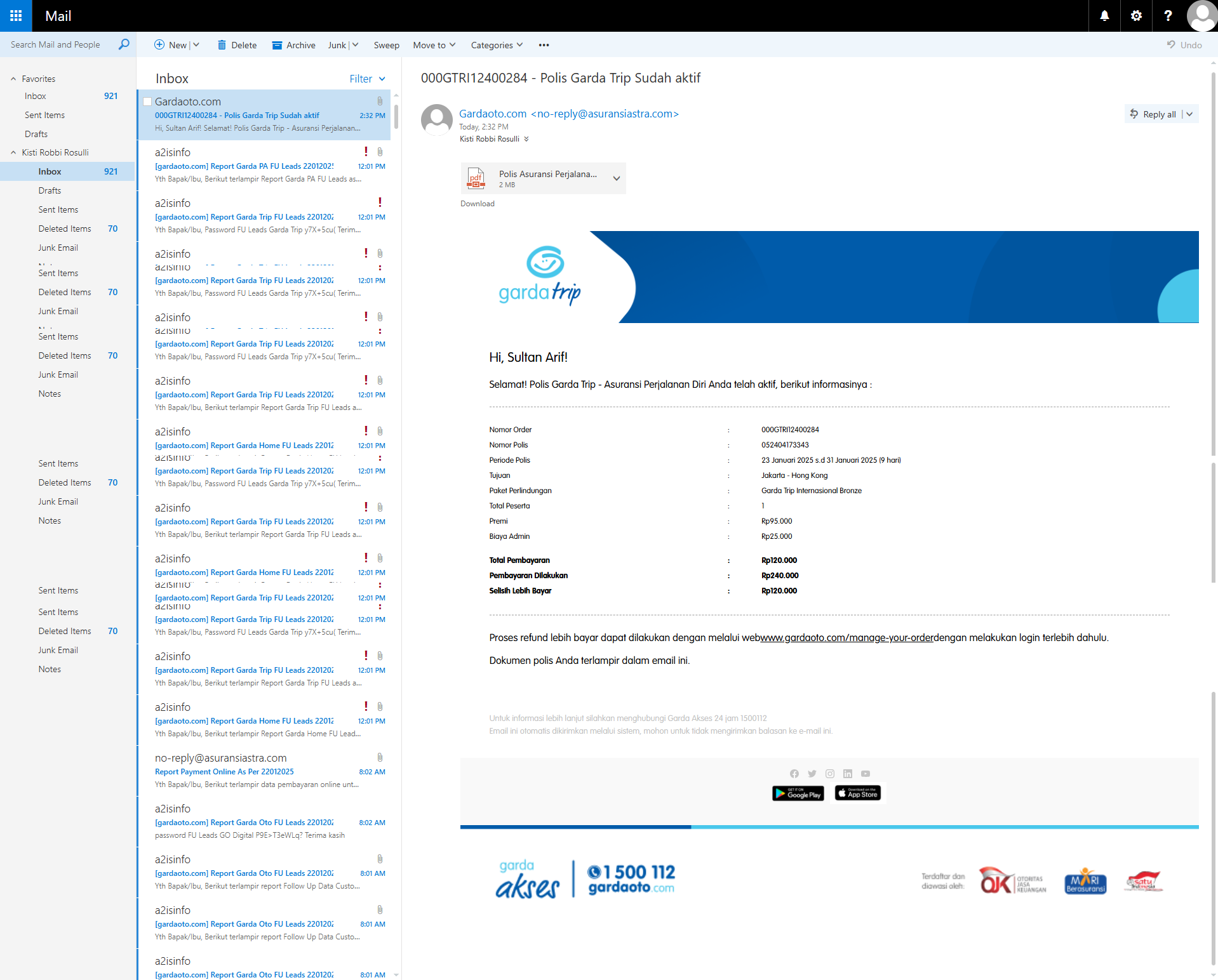Viewport: 1218px width, 980px height.
Task: Open account profile picture
Action: click(1201, 16)
